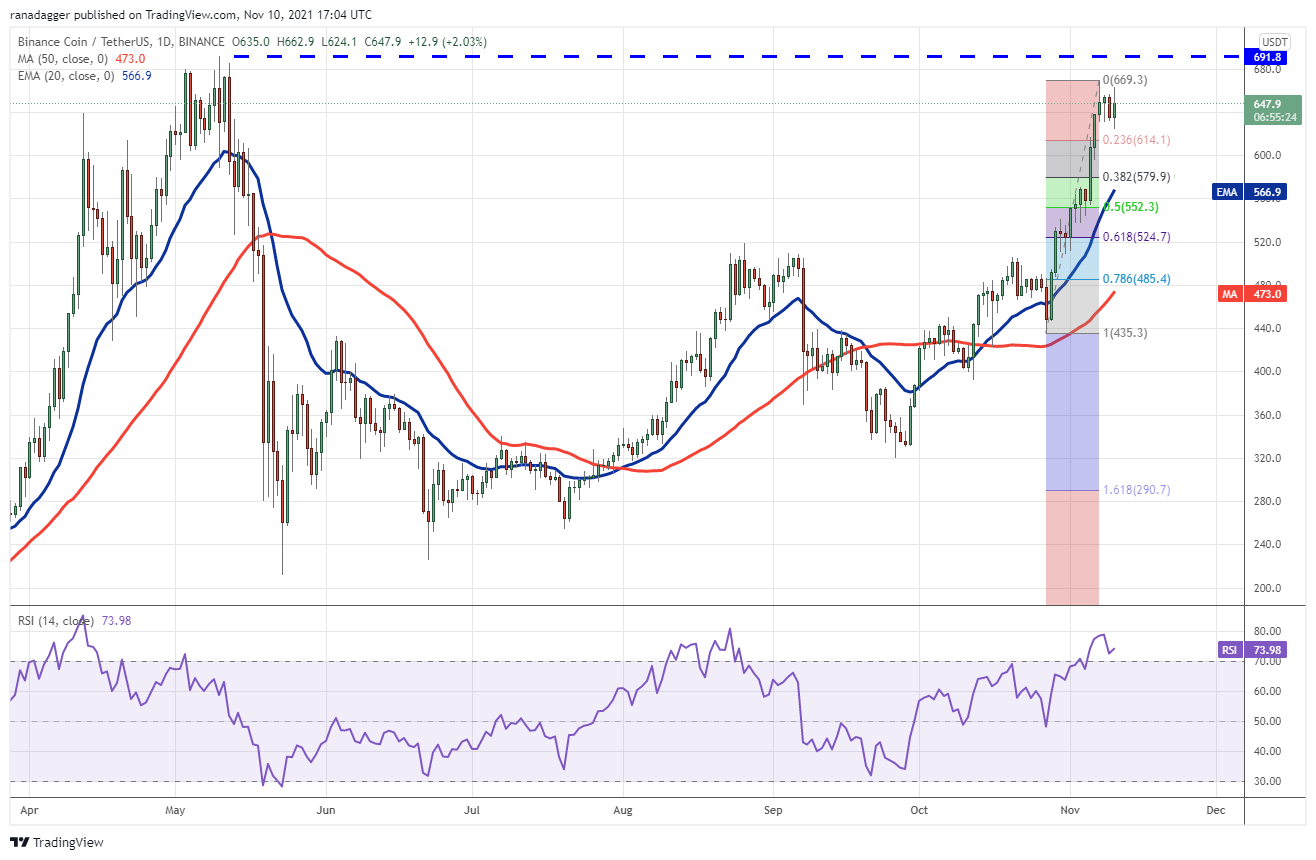The height and width of the screenshot is (860, 1316).
Task: Click the TradingView logo at bottom left
Action: click(57, 842)
